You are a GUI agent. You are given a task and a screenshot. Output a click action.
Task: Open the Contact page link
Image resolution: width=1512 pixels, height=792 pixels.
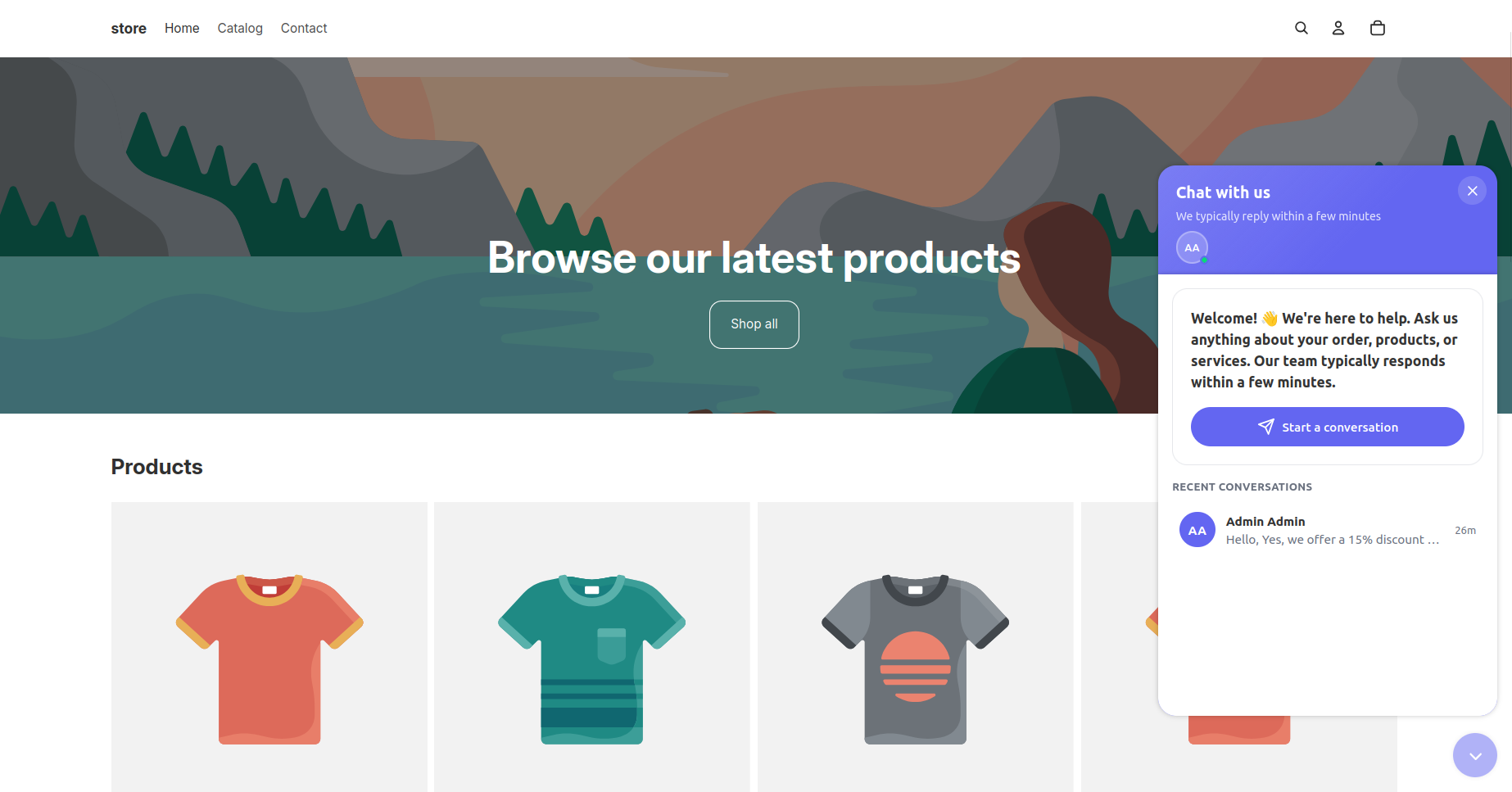304,28
